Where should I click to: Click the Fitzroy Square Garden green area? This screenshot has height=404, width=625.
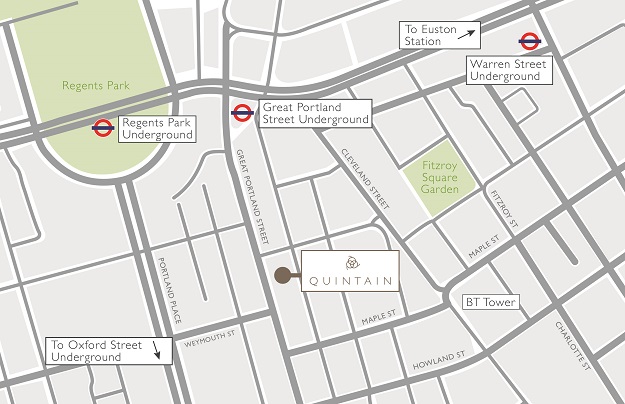[x=440, y=177]
